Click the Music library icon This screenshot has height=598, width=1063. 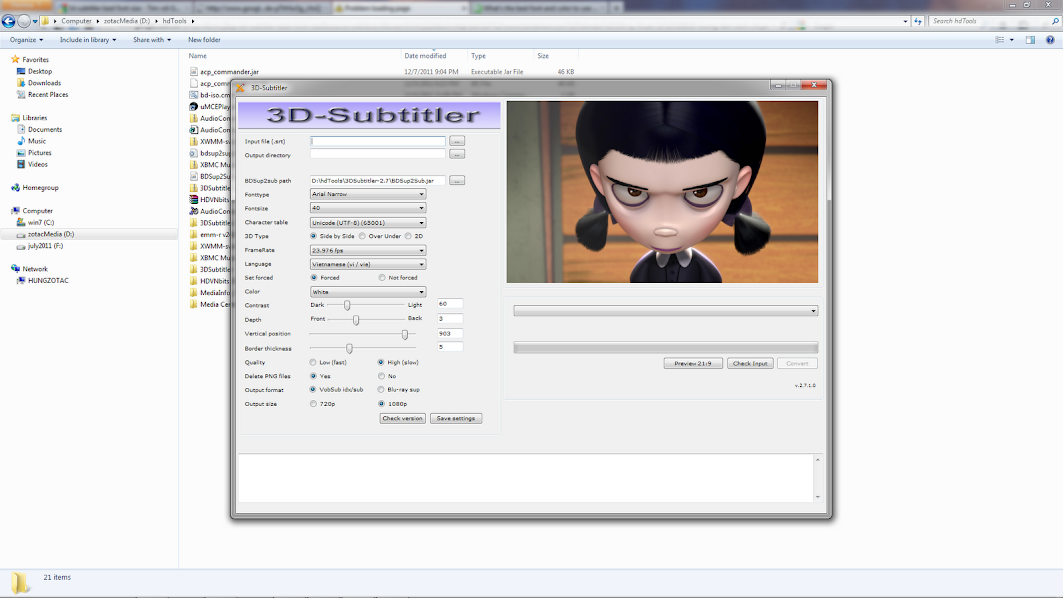[21, 141]
